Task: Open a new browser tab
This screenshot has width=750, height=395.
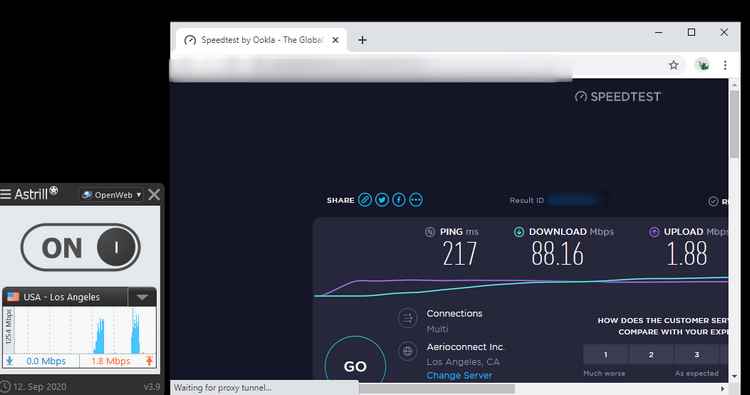Action: click(x=362, y=40)
